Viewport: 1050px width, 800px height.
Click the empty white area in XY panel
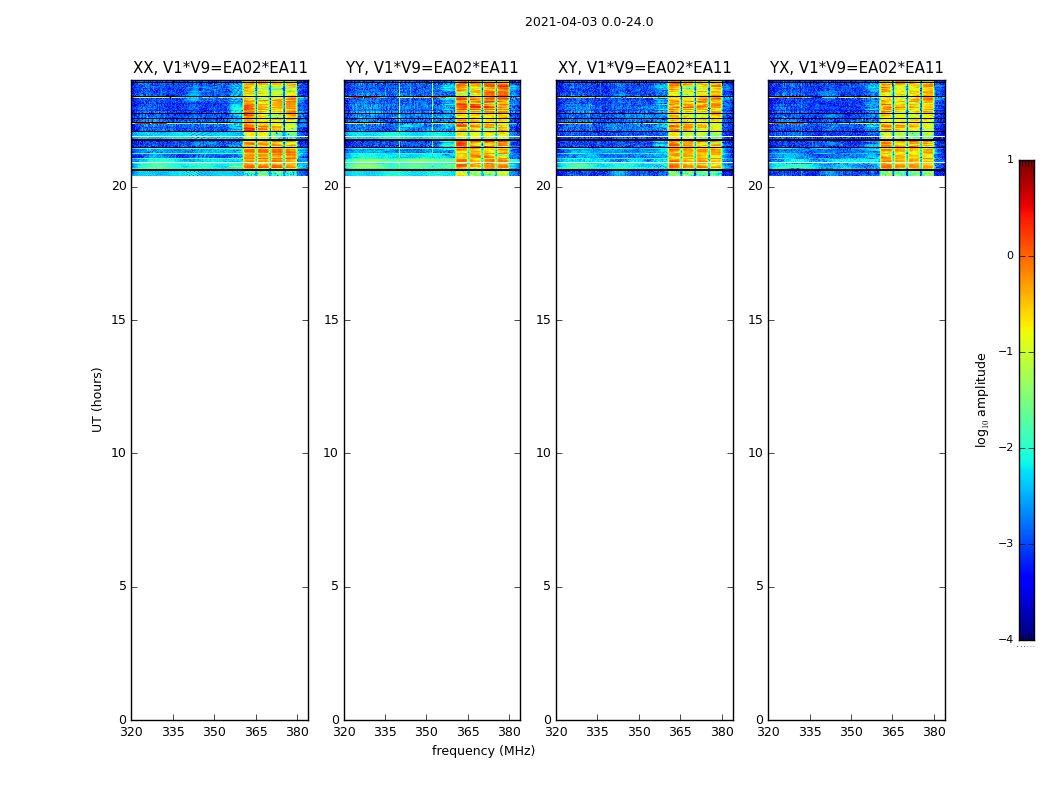click(644, 450)
